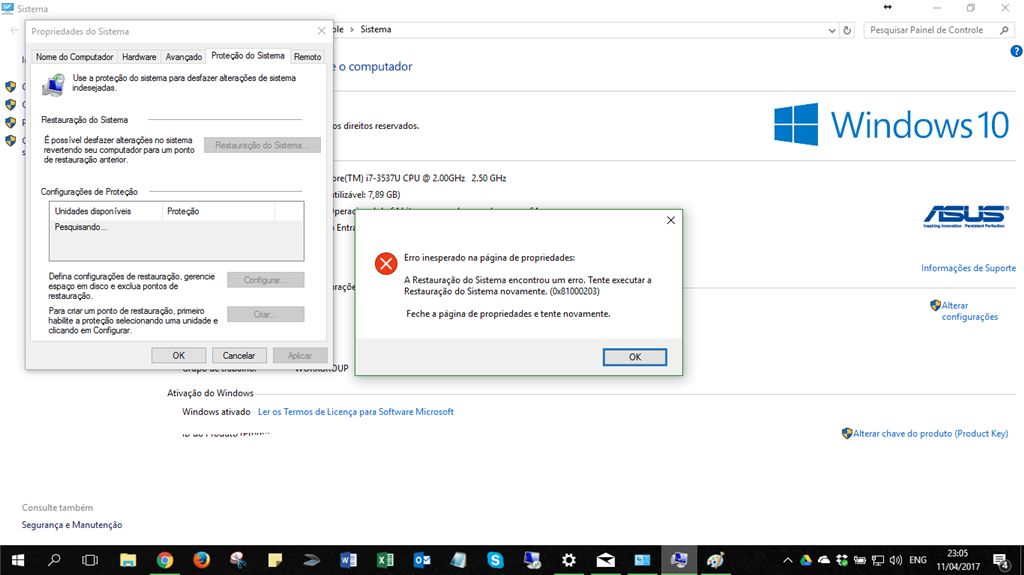Click the ENG language indicator

[918, 560]
